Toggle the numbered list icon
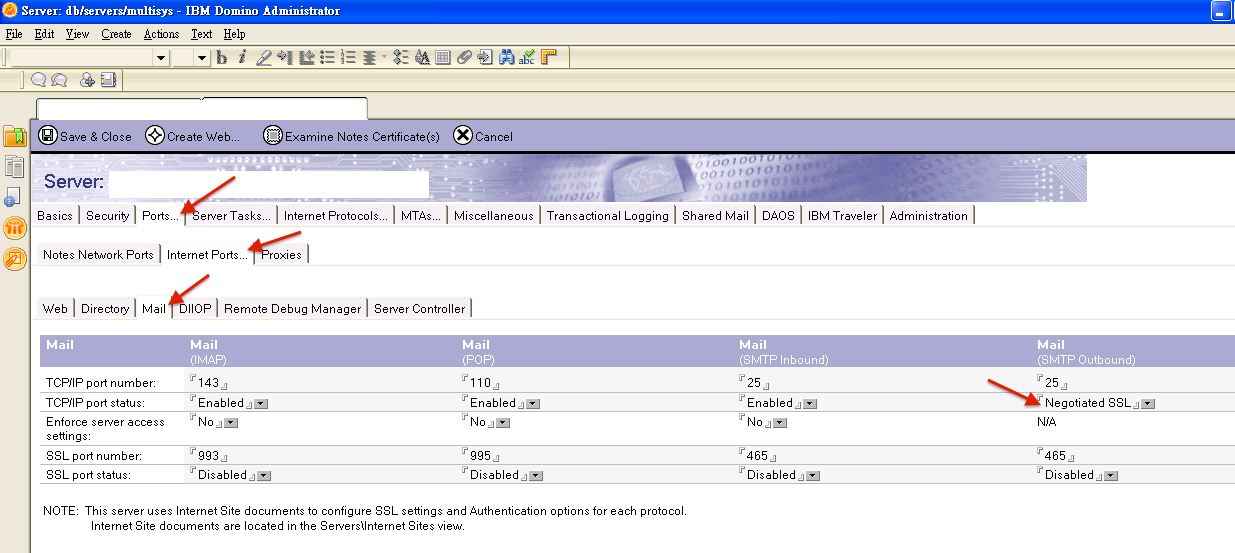Viewport: 1235px width, 553px height. click(347, 58)
